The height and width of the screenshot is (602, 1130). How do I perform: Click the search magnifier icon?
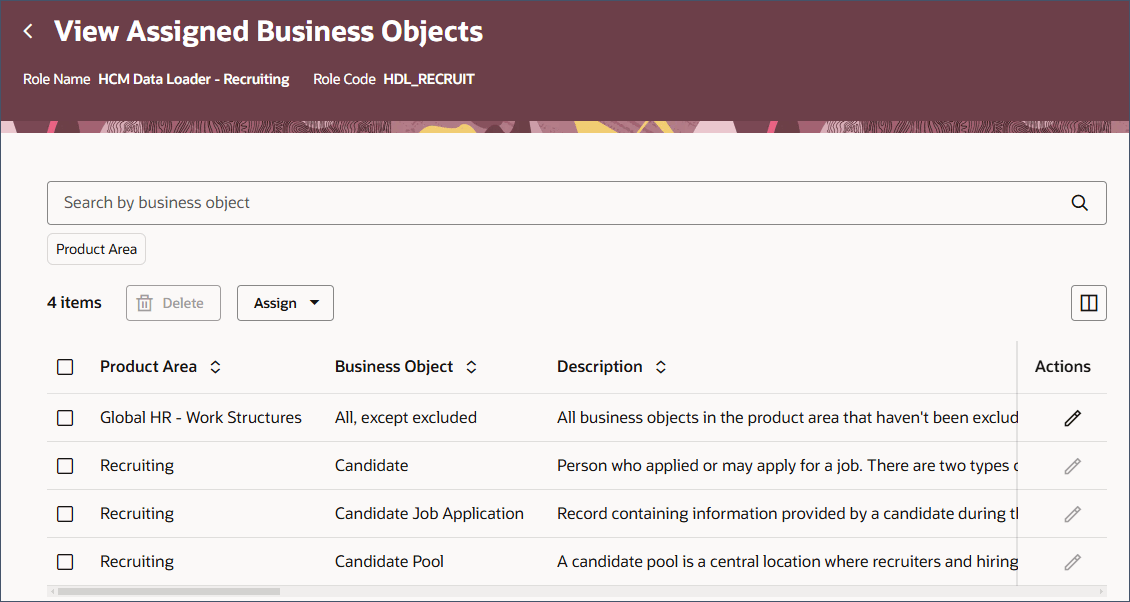point(1079,203)
